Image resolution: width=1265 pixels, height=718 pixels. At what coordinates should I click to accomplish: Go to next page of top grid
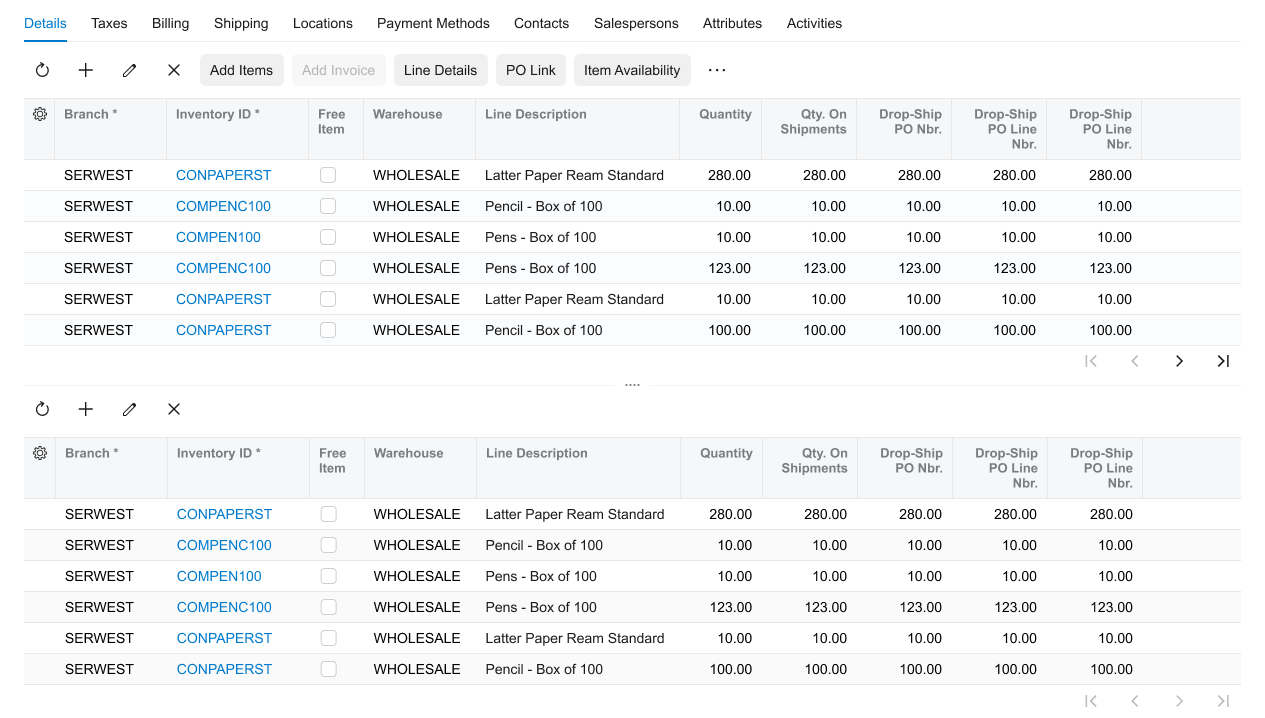tap(1179, 361)
